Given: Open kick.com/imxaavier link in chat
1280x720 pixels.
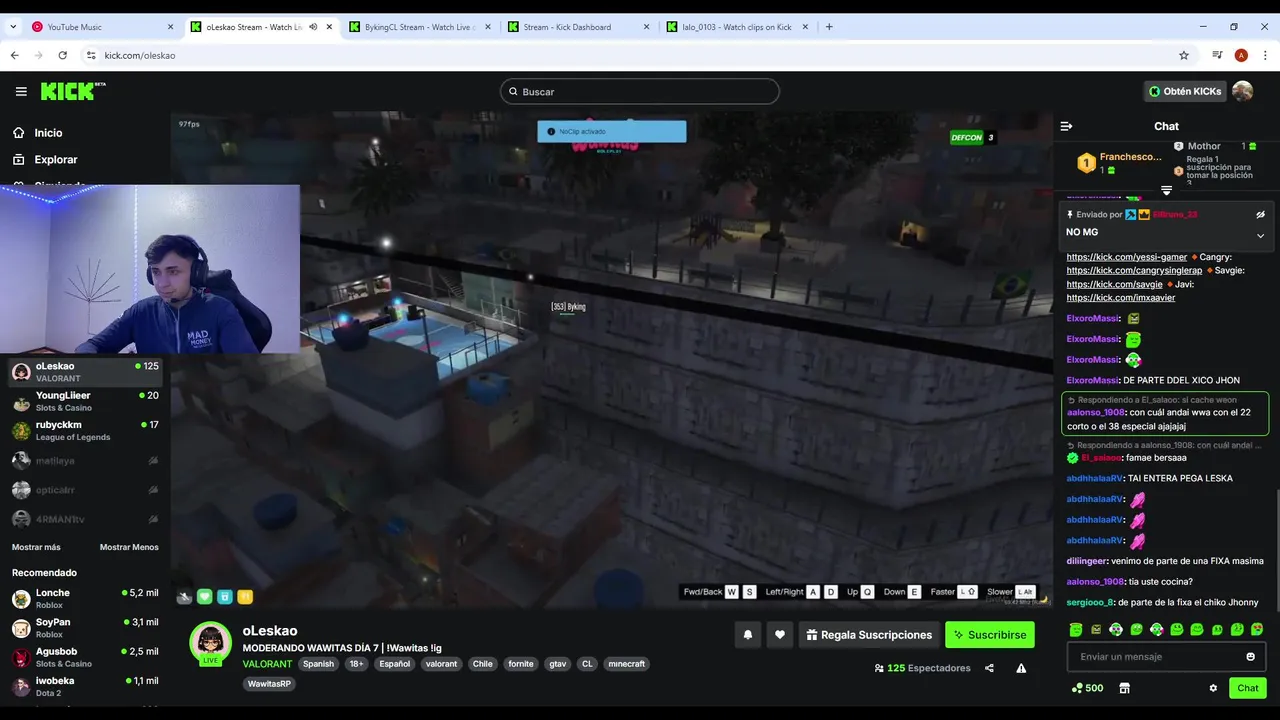Looking at the screenshot, I should (x=1121, y=298).
